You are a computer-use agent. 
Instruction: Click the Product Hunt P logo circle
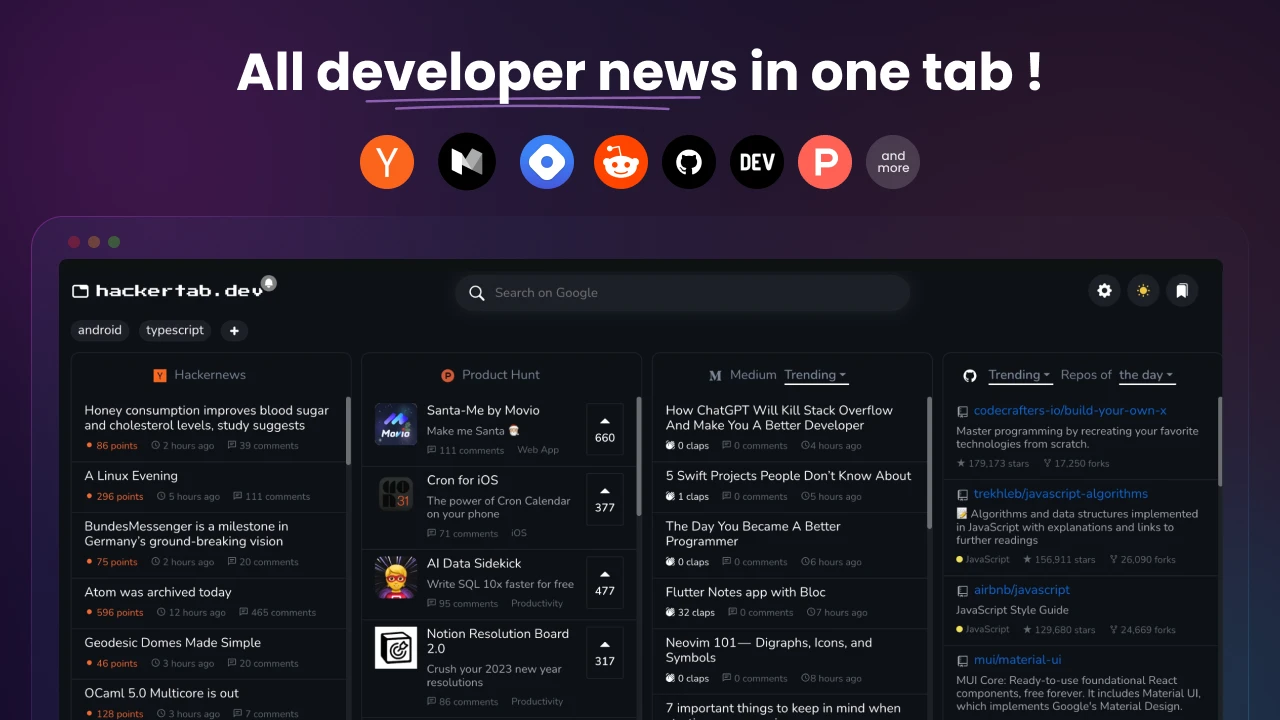[x=825, y=161]
